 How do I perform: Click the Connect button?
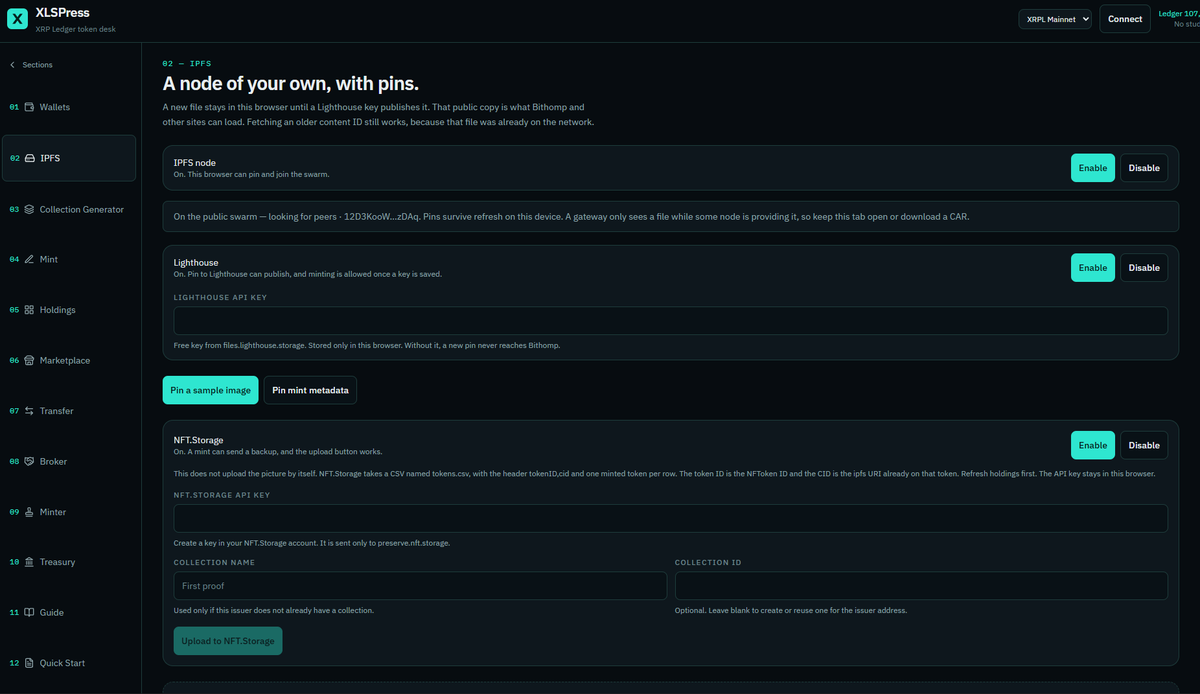click(x=1125, y=19)
